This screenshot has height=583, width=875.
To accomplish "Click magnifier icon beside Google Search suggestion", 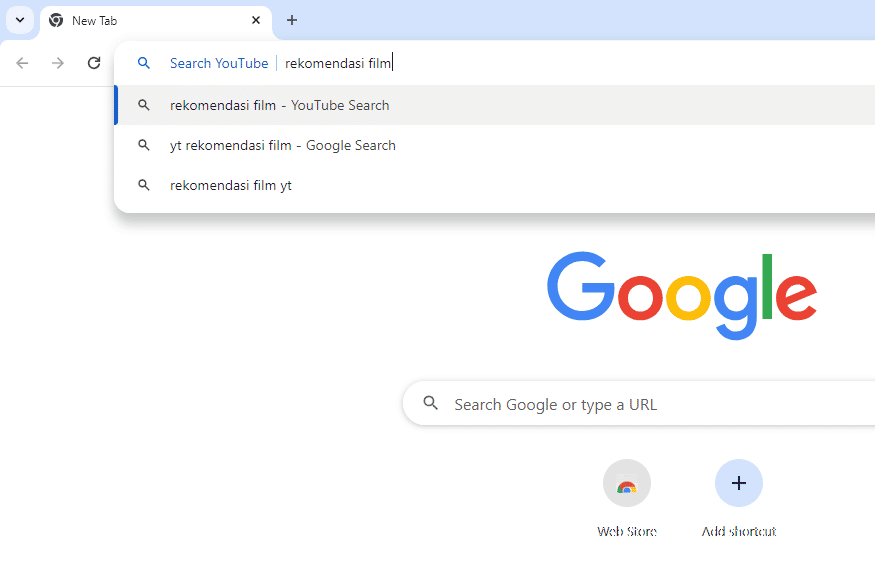I will coord(143,145).
